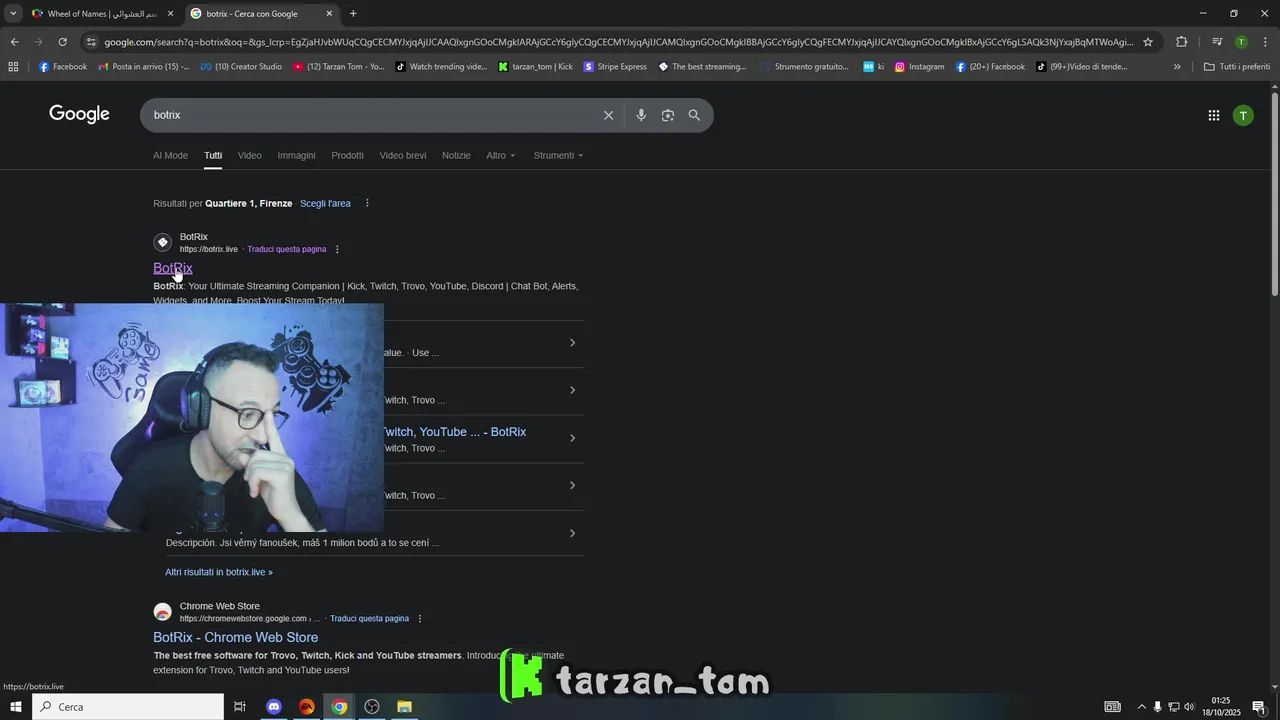Image resolution: width=1280 pixels, height=720 pixels.
Task: Open the Facebook bookmark
Action: coord(63,67)
